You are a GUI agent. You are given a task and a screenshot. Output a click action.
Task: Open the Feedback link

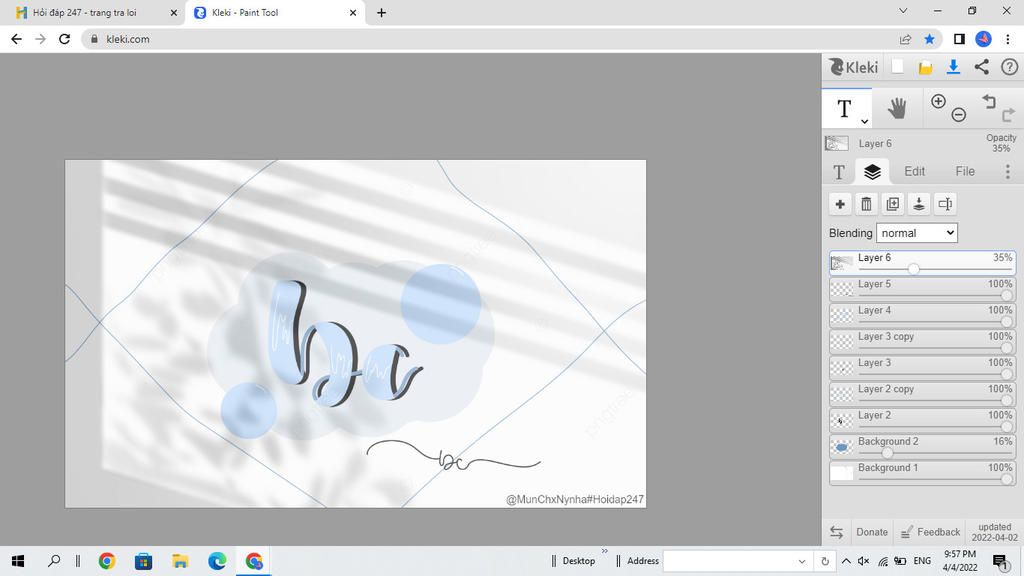pos(931,532)
